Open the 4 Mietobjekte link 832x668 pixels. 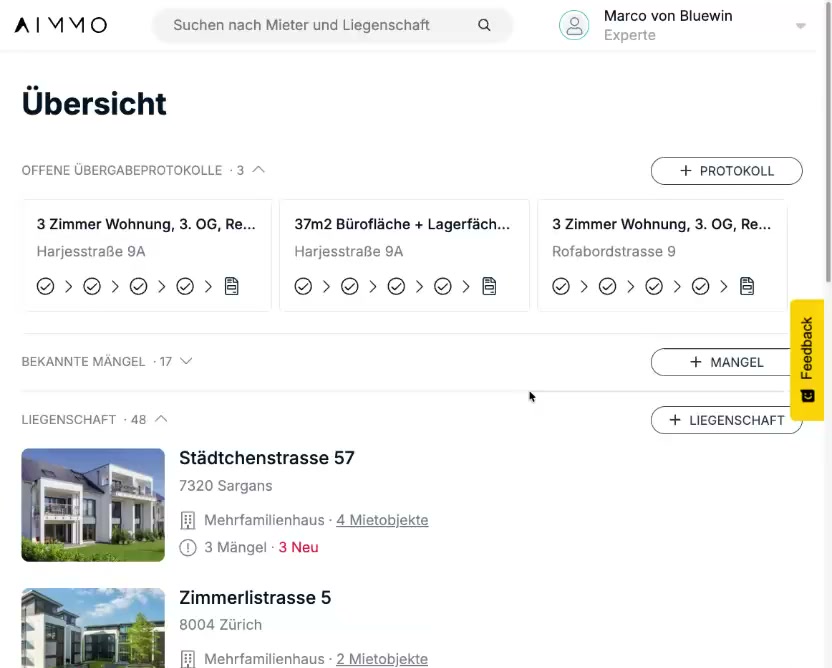pyautogui.click(x=382, y=520)
